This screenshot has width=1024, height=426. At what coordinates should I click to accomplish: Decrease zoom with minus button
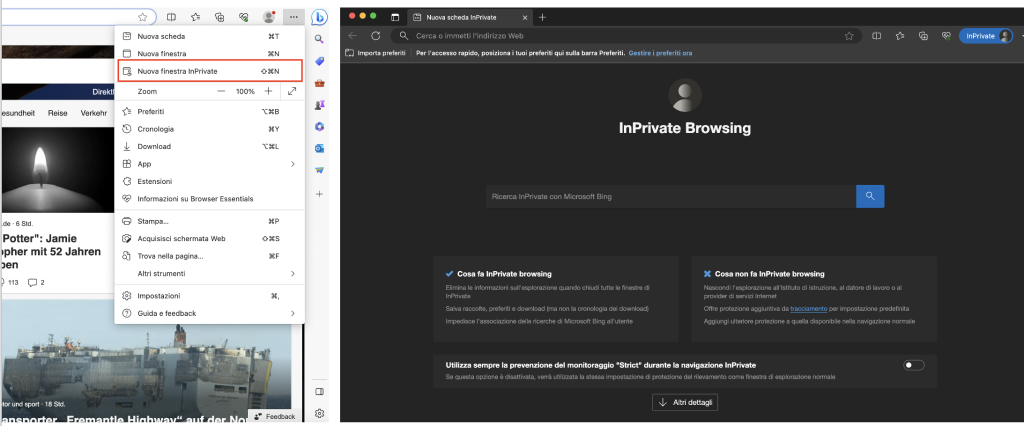(222, 91)
